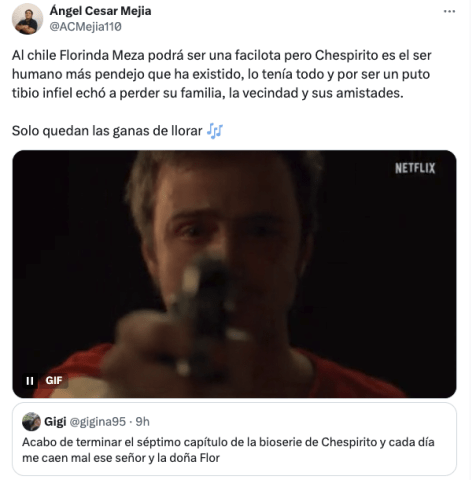Click the man's face in the GIF
The height and width of the screenshot is (480, 476).
[227, 233]
